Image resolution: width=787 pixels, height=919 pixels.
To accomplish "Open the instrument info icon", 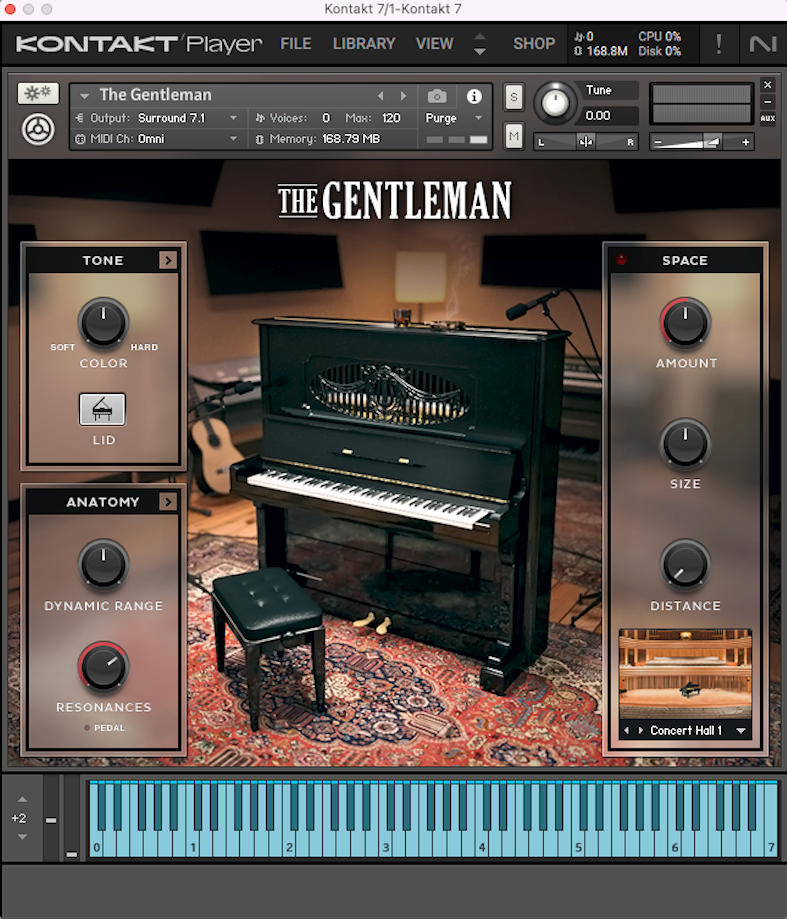I will tap(474, 96).
